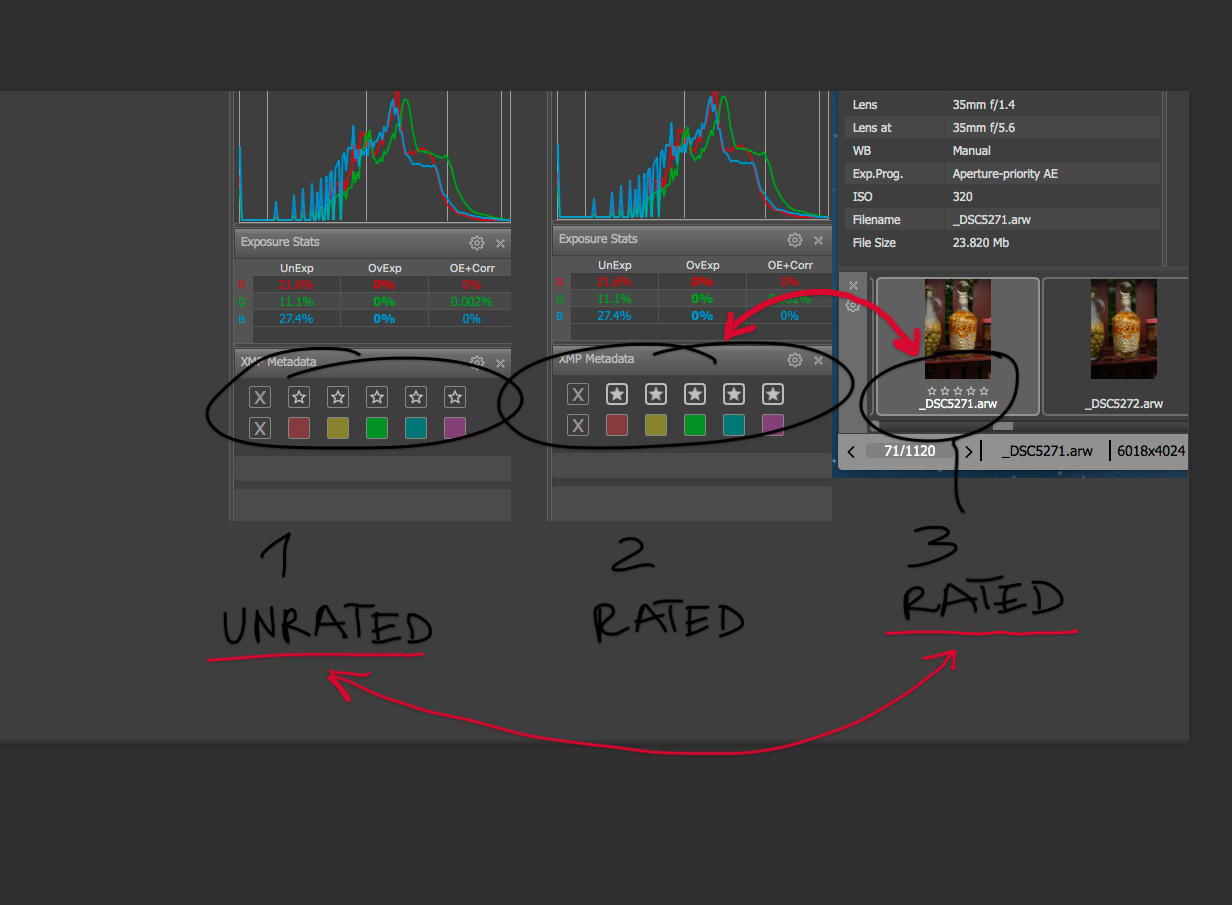The width and height of the screenshot is (1232, 905).
Task: Open gear settings in right XMP Metadata panel
Action: click(795, 360)
